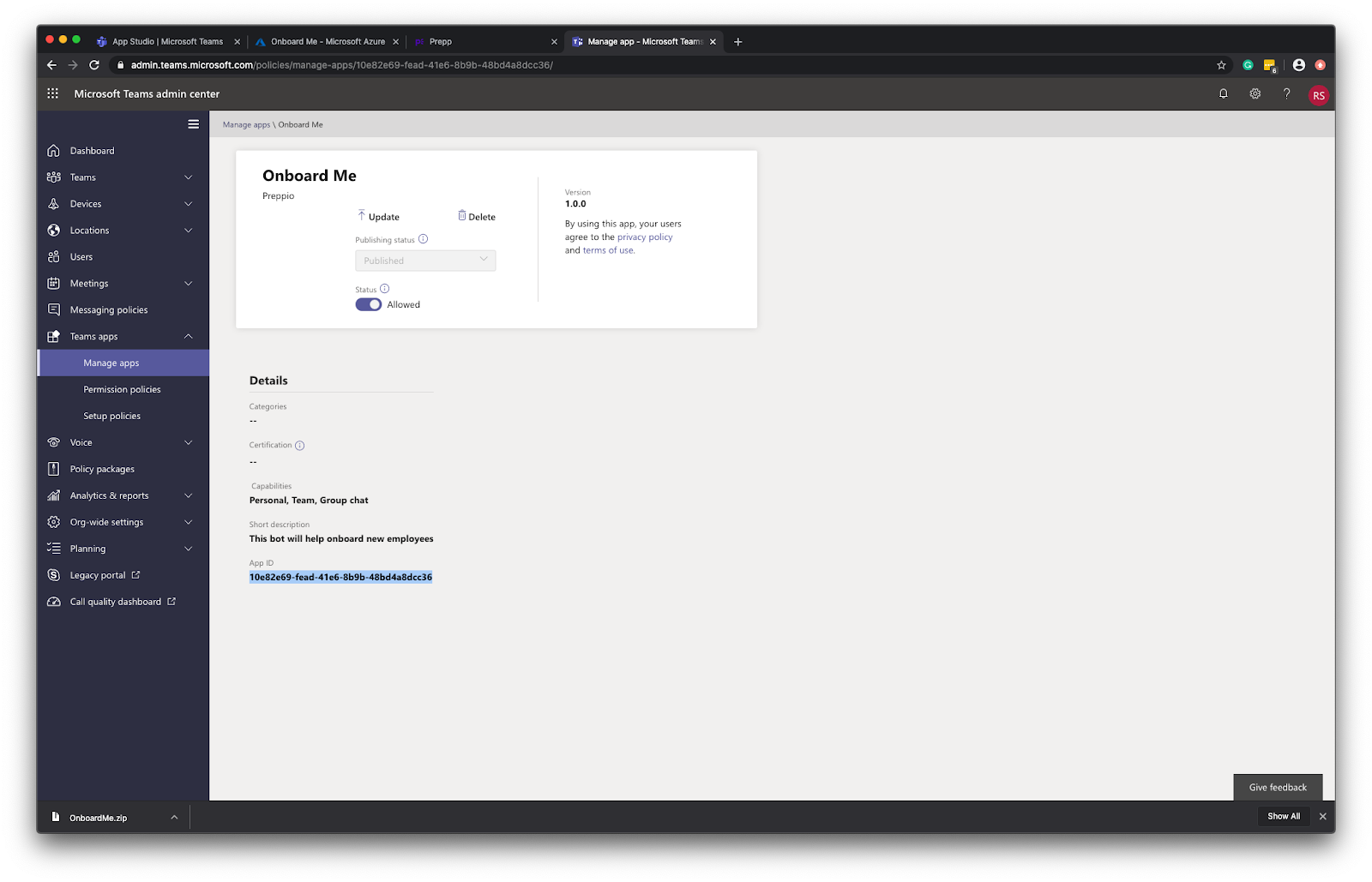The width and height of the screenshot is (1372, 882).
Task: Open the notifications bell in the admin center
Action: point(1223,94)
